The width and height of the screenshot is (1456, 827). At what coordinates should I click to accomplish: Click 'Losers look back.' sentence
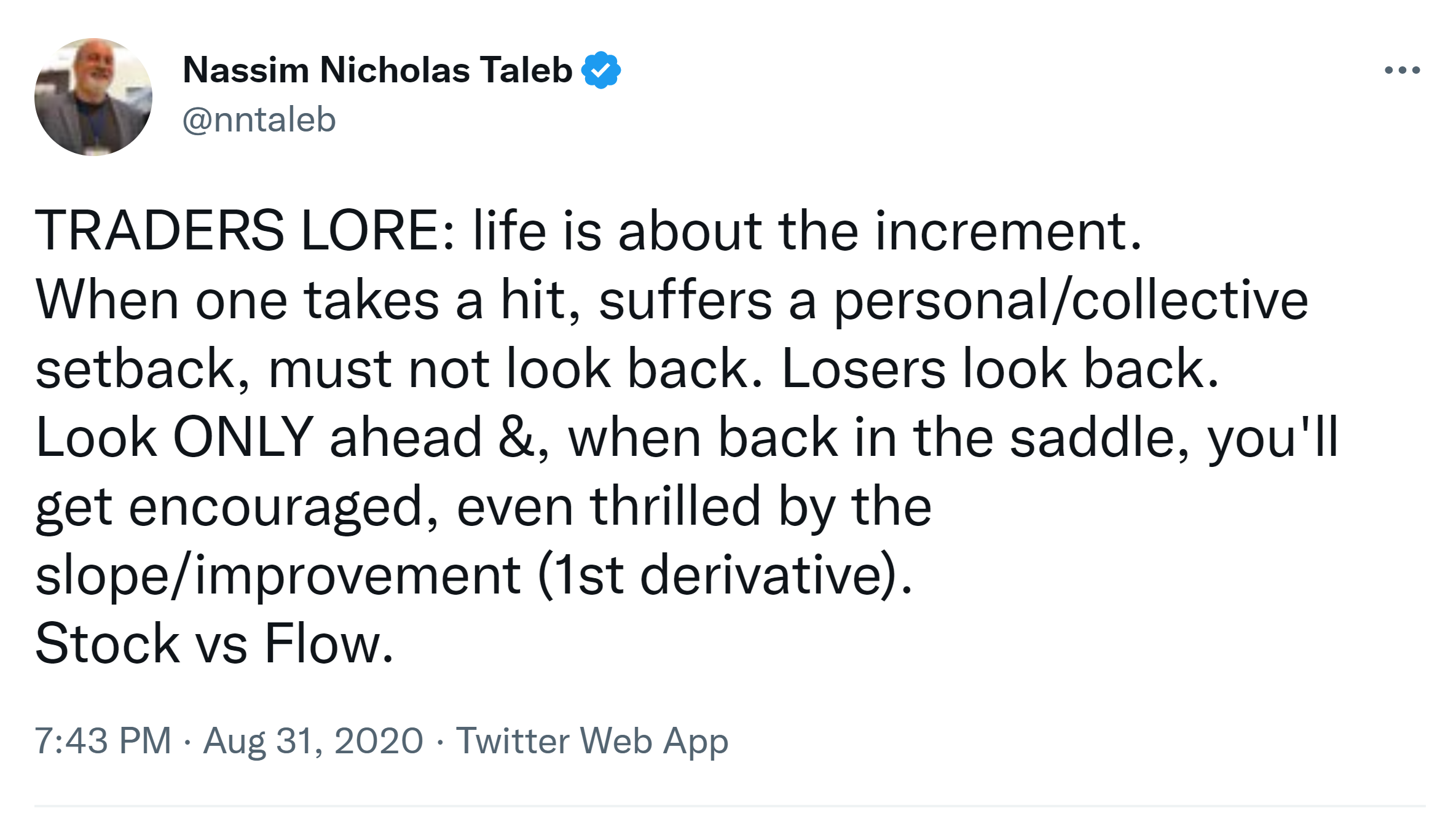point(999,369)
